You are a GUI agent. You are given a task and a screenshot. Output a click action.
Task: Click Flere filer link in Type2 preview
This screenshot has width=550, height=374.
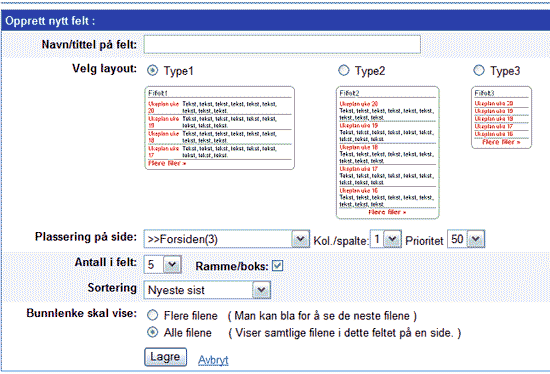pyautogui.click(x=387, y=212)
